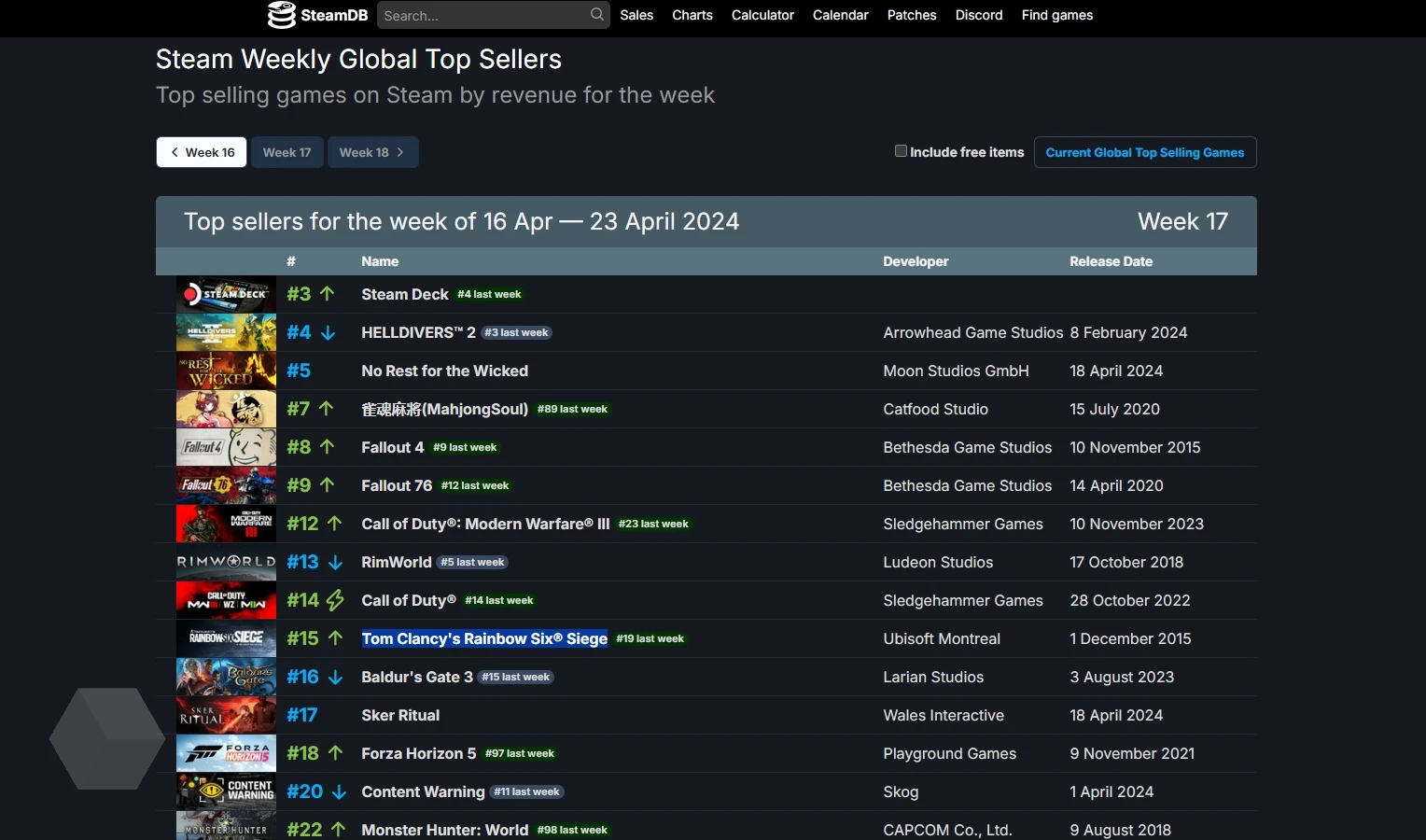1426x840 pixels.
Task: Open the Forza Horizon 5 thumbnail
Action: tap(226, 753)
